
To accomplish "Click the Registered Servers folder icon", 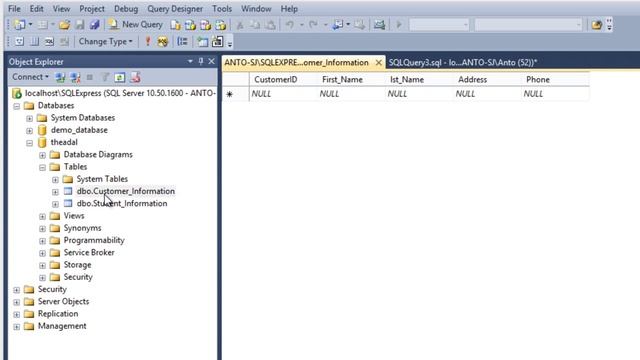I will tap(597, 25).
